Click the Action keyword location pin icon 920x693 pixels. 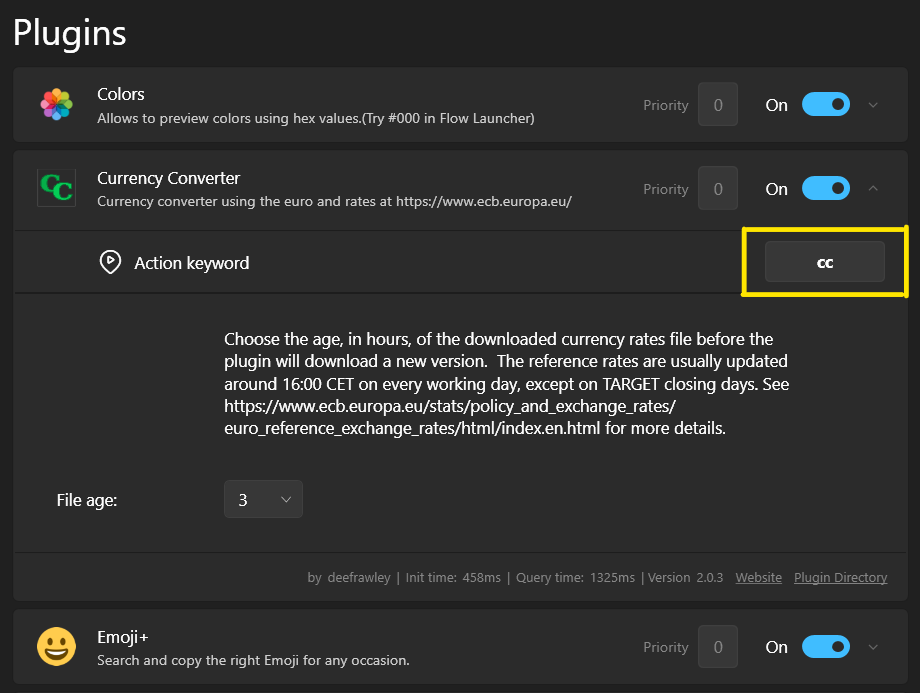click(x=110, y=262)
